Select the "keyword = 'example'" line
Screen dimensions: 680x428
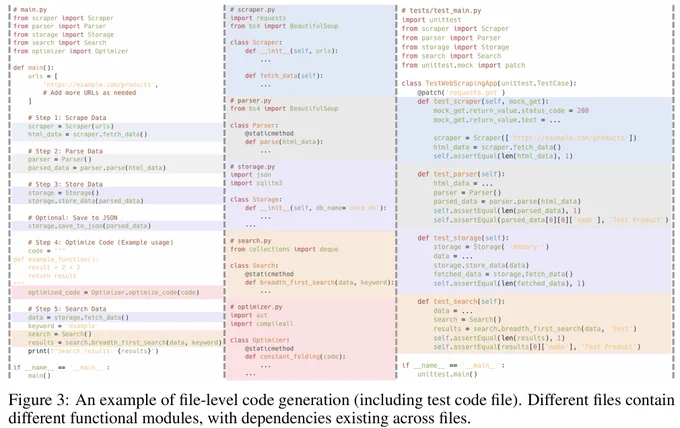(63, 326)
